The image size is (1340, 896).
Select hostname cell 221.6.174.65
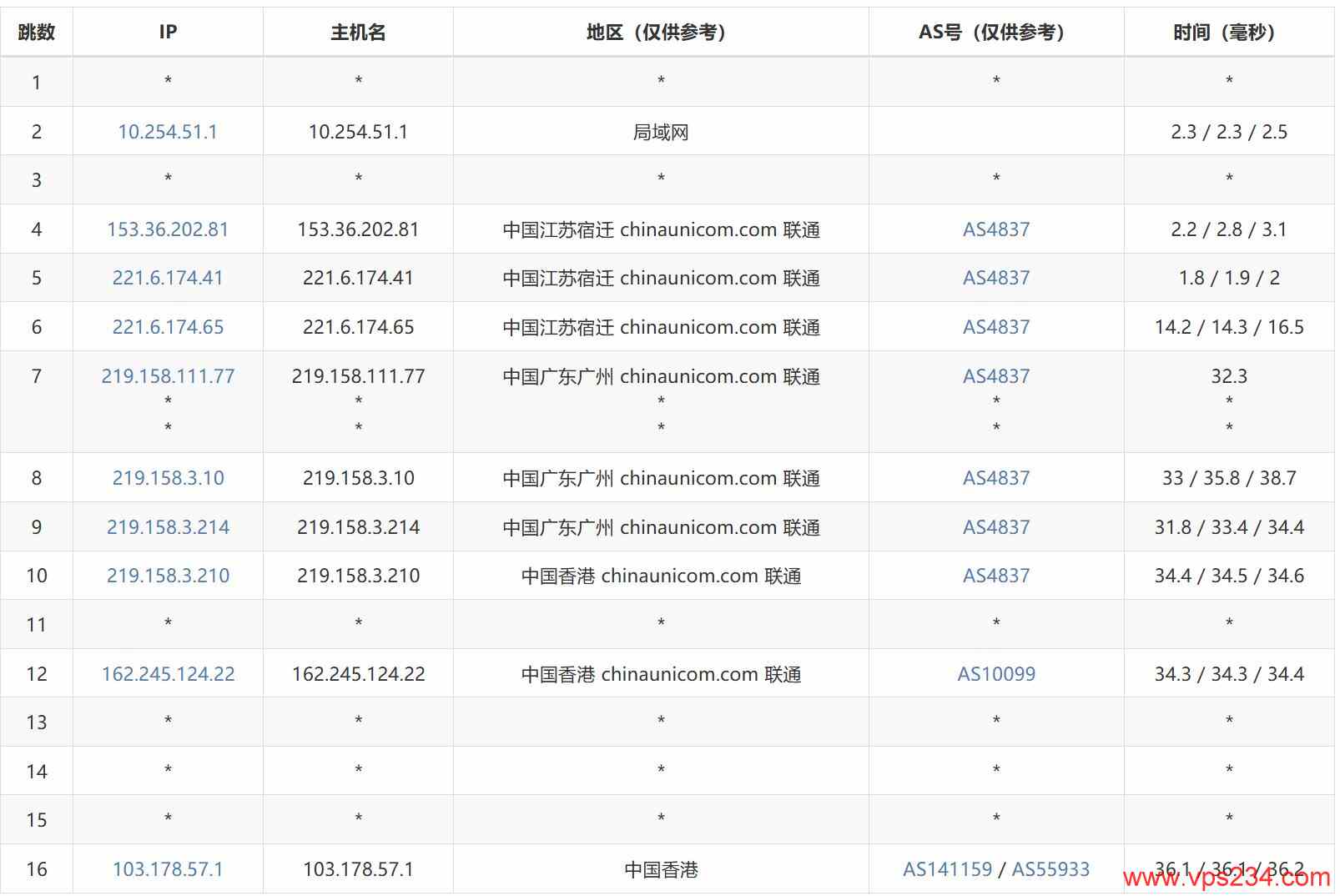[x=358, y=327]
